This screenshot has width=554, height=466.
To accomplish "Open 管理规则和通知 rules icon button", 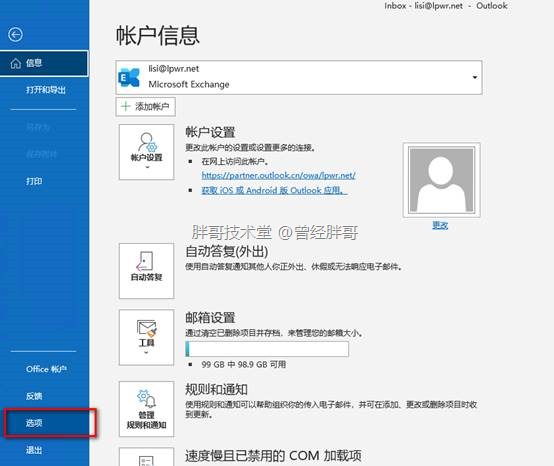I will [x=147, y=409].
